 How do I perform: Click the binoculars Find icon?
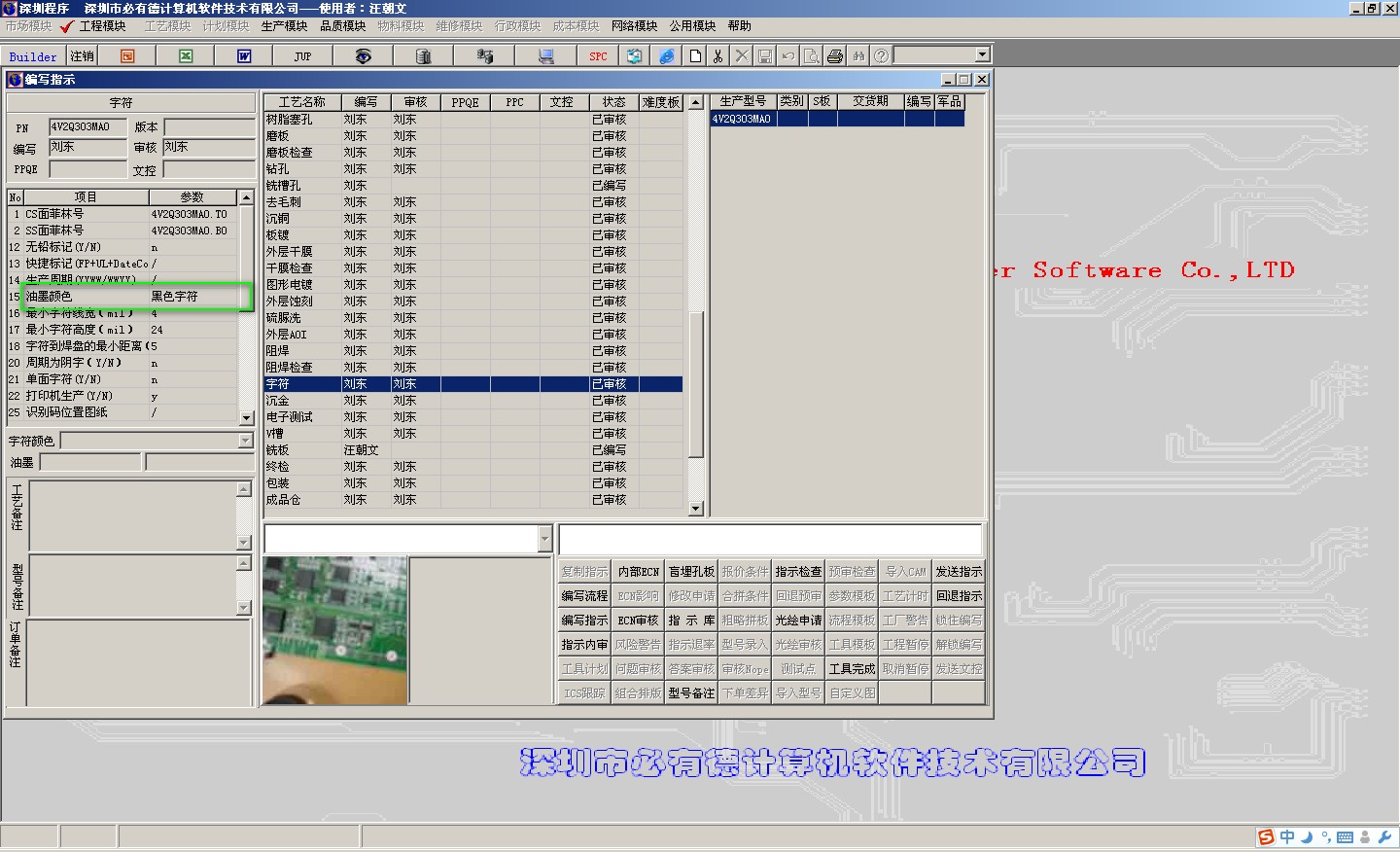click(x=858, y=56)
